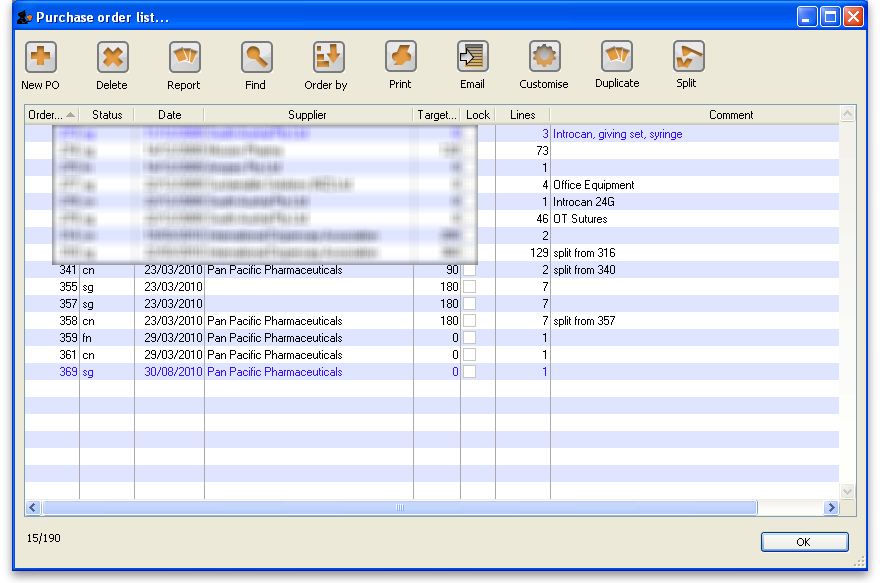Screen dimensions: 880x583
Task: Duplicate the selected purchase order
Action: coord(617,57)
